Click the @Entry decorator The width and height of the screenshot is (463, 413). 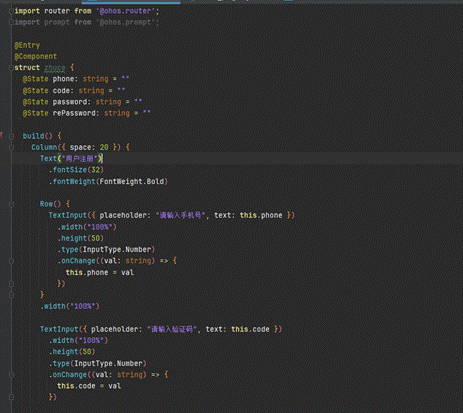[x=27, y=45]
